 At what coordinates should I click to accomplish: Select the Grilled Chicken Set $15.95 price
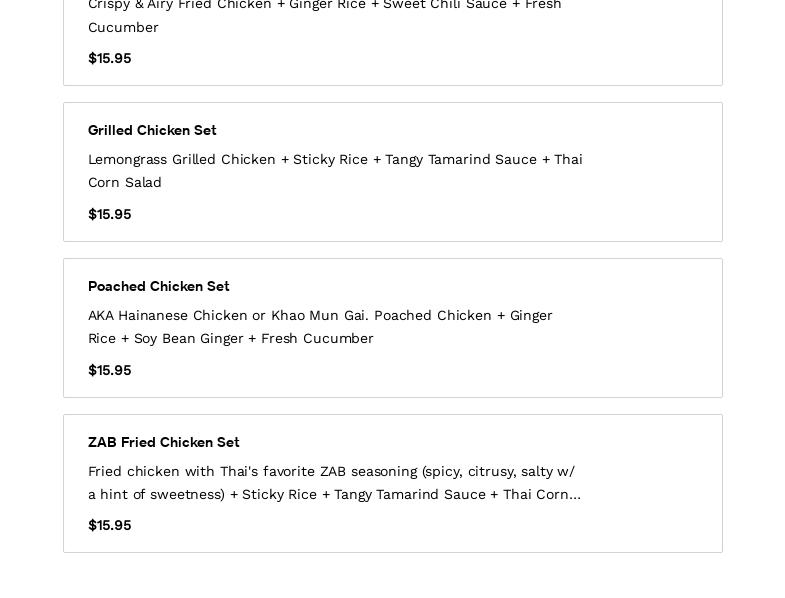click(x=110, y=214)
